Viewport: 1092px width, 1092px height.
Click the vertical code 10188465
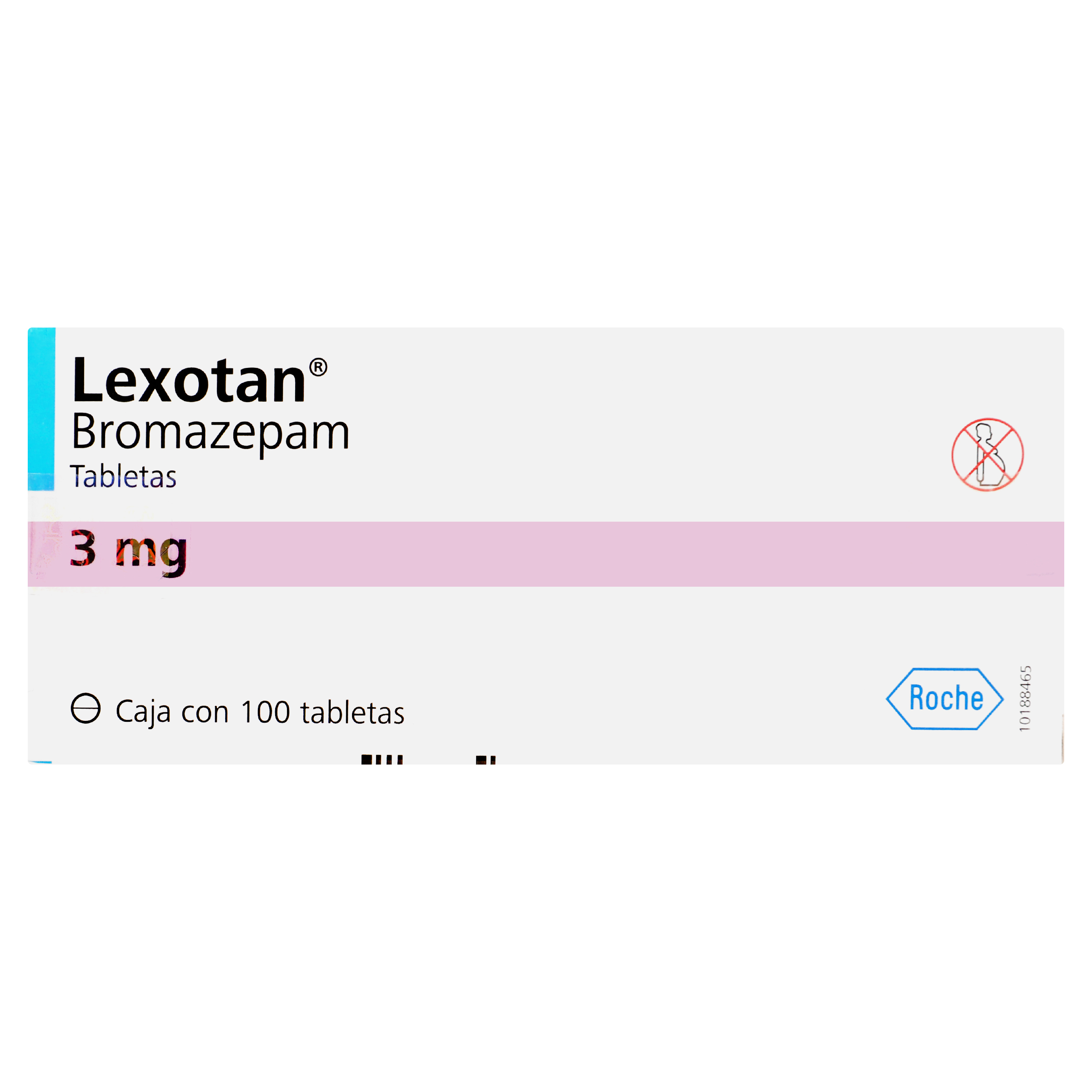(1025, 698)
